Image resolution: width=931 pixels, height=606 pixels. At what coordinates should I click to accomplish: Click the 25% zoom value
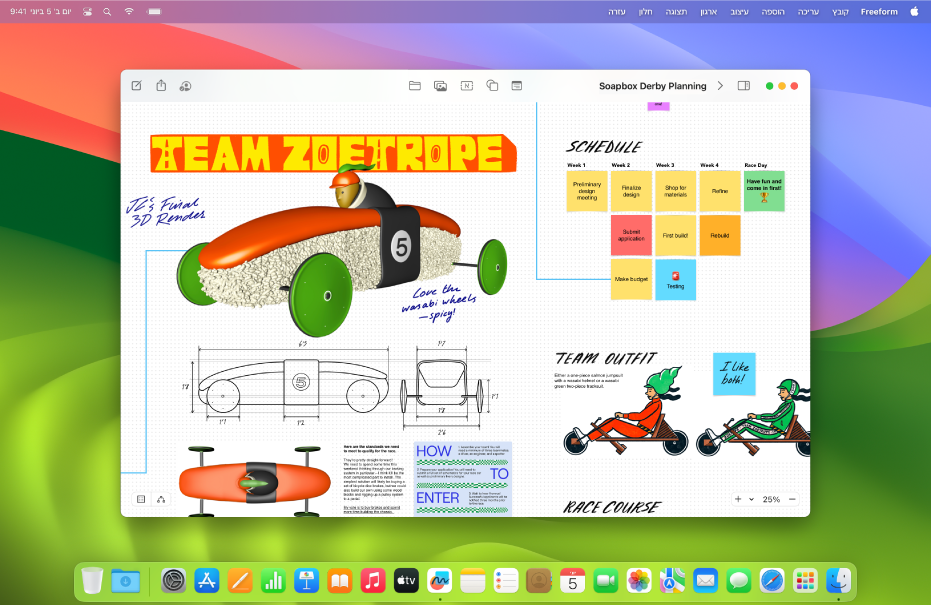[x=771, y=499]
